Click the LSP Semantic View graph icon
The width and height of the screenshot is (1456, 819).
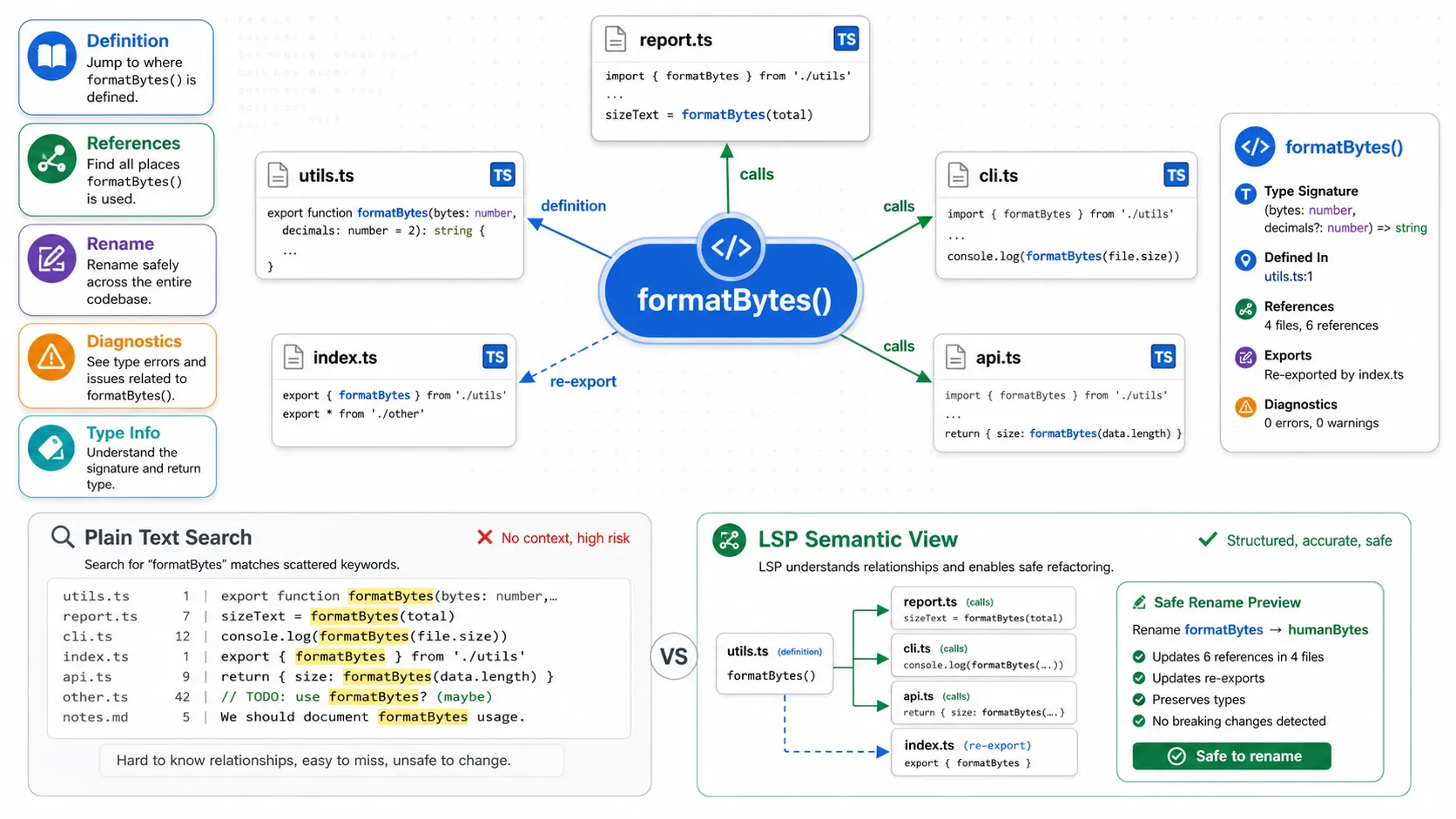729,540
